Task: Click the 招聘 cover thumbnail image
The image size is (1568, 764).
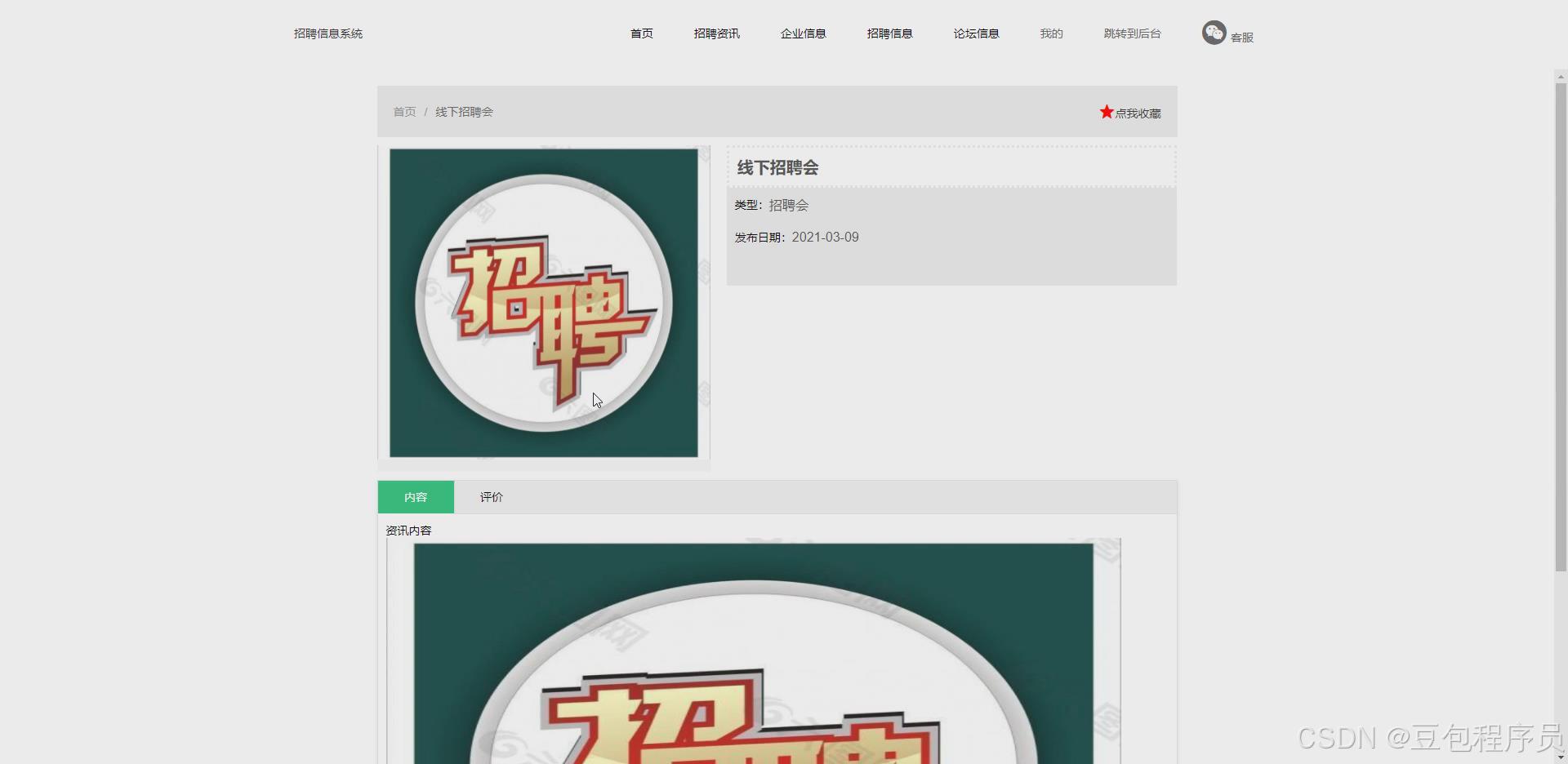Action: [x=544, y=303]
